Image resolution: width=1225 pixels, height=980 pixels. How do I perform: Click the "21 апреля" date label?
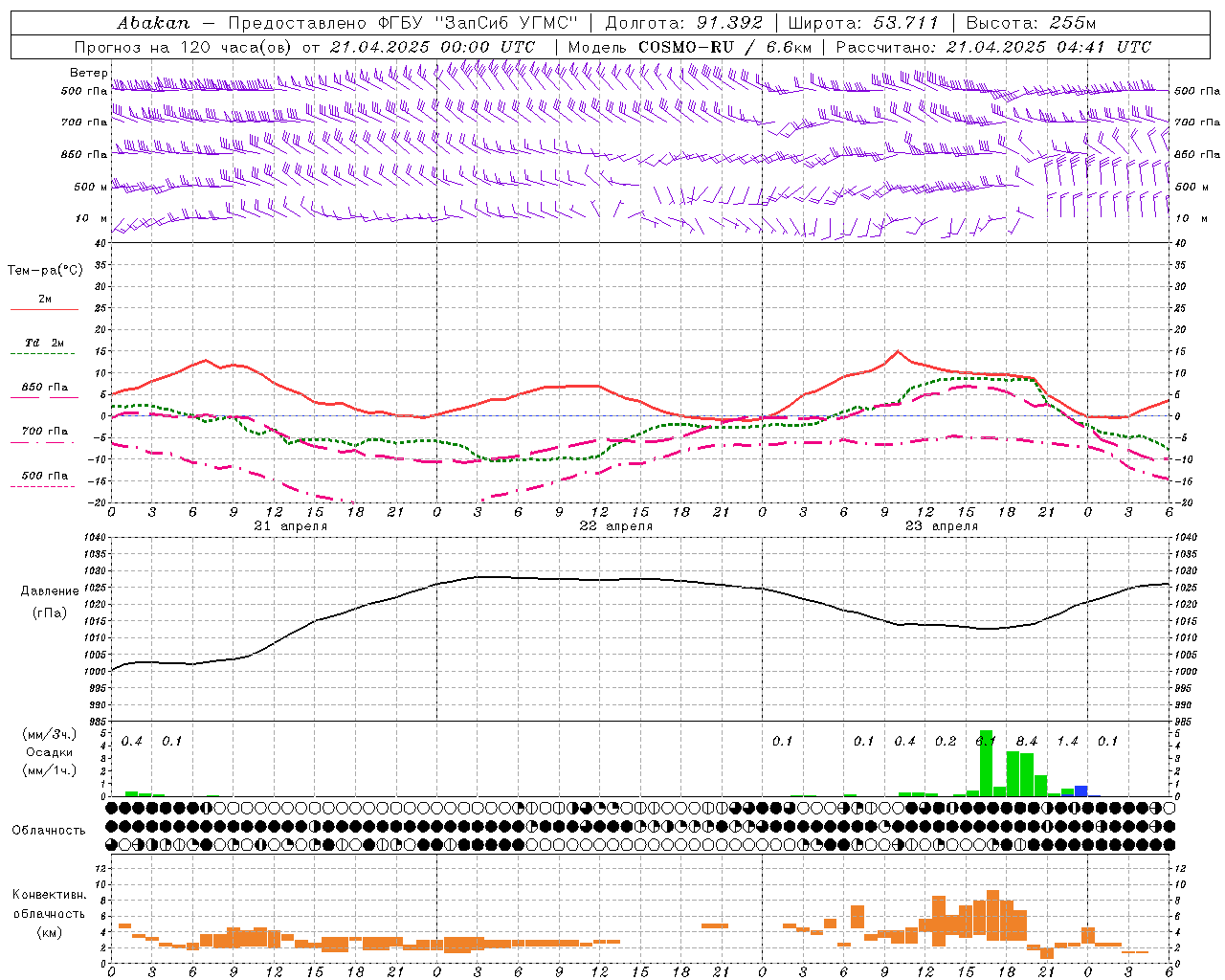[290, 526]
